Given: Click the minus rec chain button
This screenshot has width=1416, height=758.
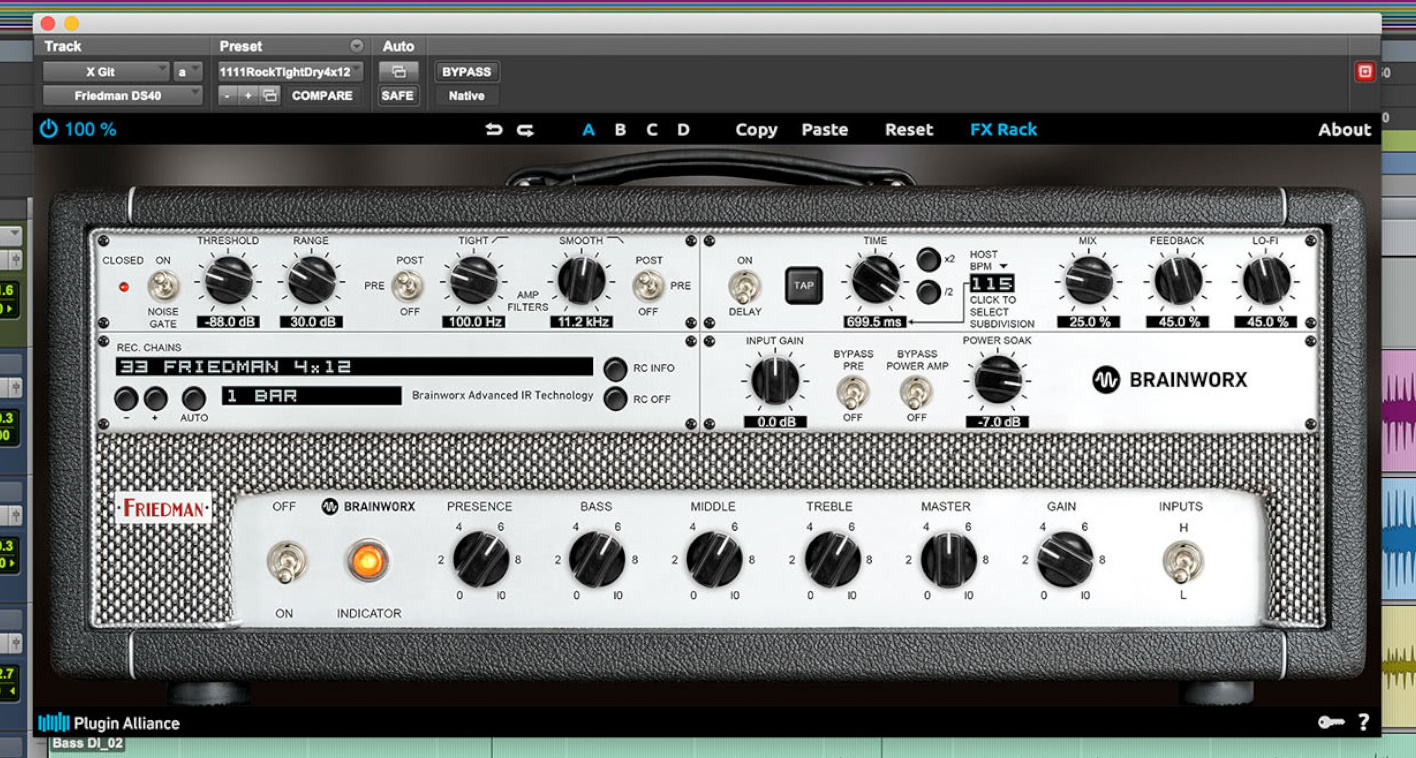Looking at the screenshot, I should (126, 399).
